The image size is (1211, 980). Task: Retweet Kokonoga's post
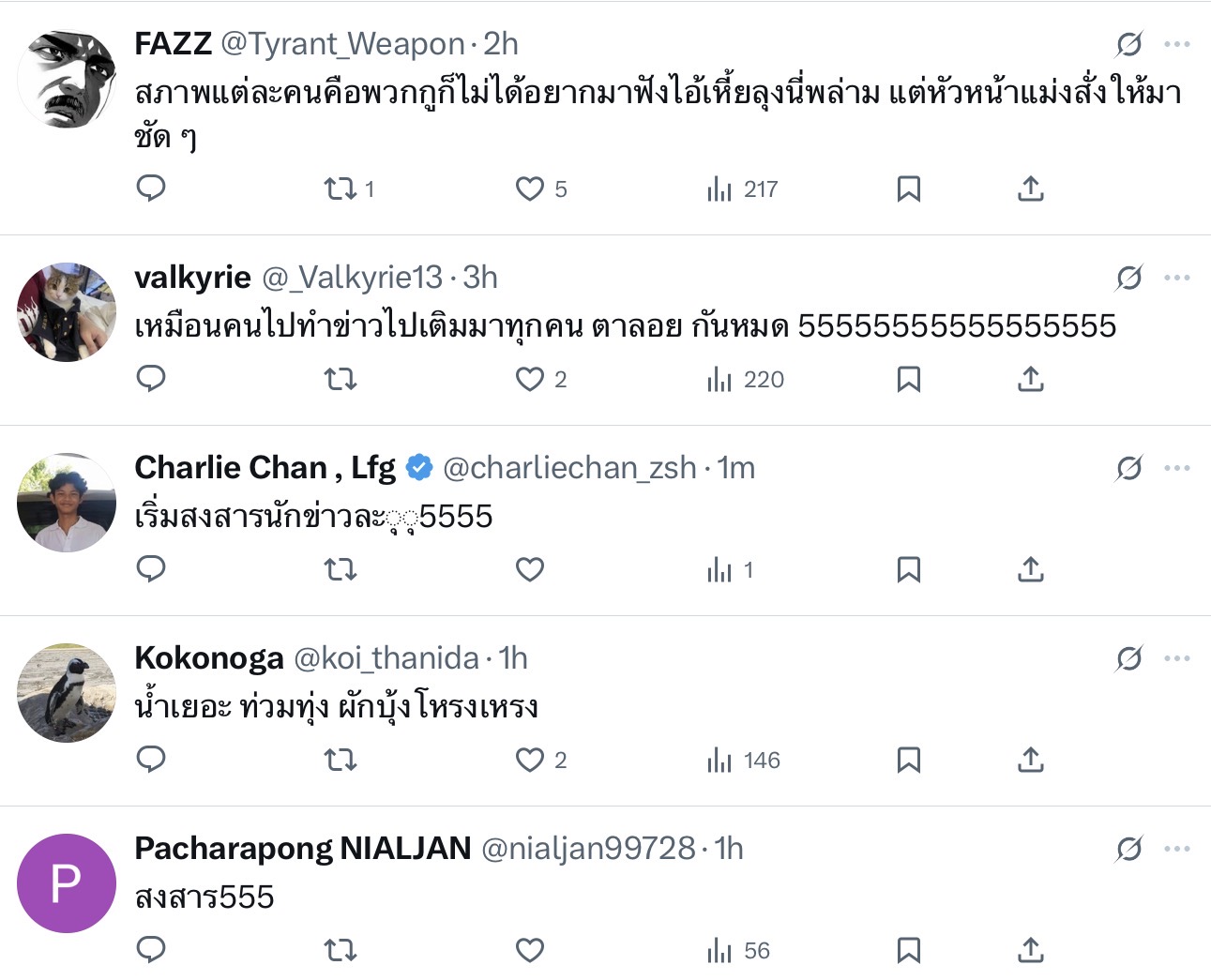(x=341, y=760)
